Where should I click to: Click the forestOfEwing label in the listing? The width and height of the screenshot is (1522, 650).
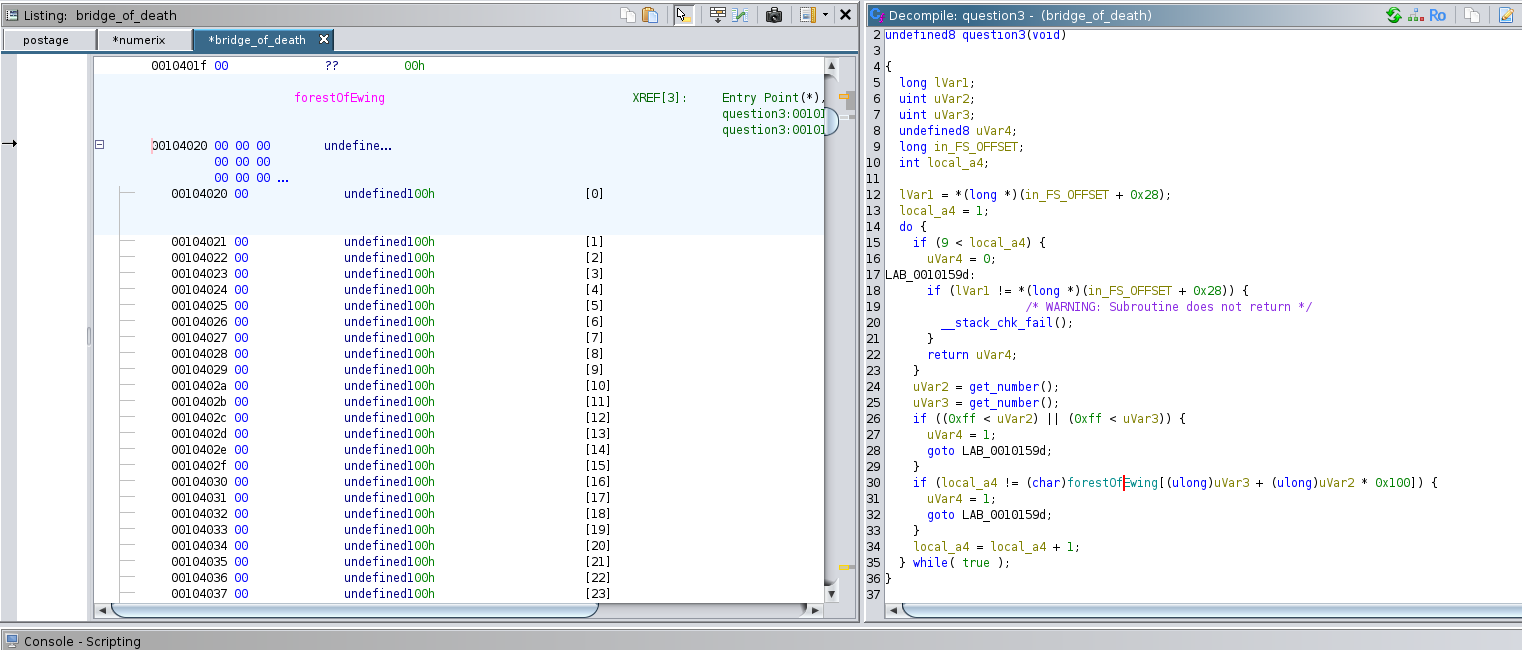click(x=339, y=98)
